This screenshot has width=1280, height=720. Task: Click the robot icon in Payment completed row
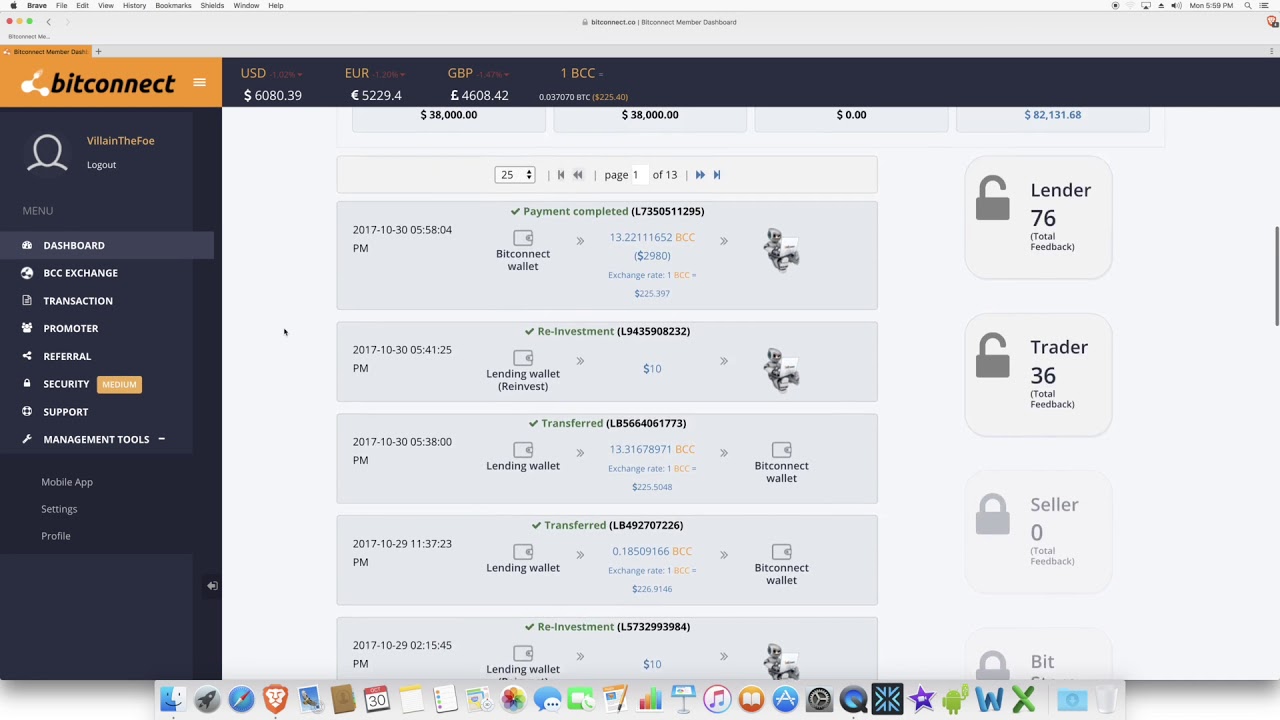(781, 250)
